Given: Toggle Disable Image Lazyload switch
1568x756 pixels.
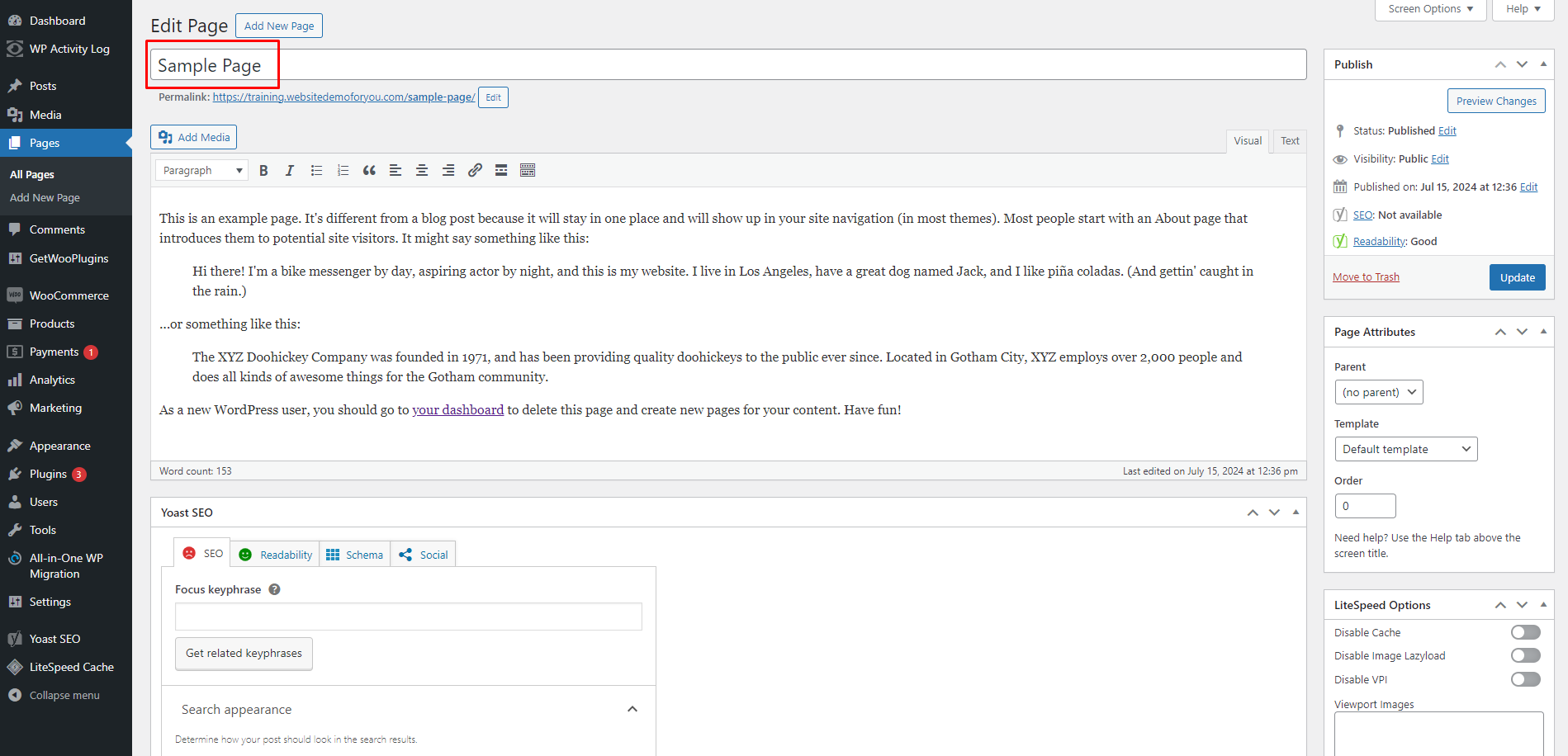Looking at the screenshot, I should pos(1525,655).
